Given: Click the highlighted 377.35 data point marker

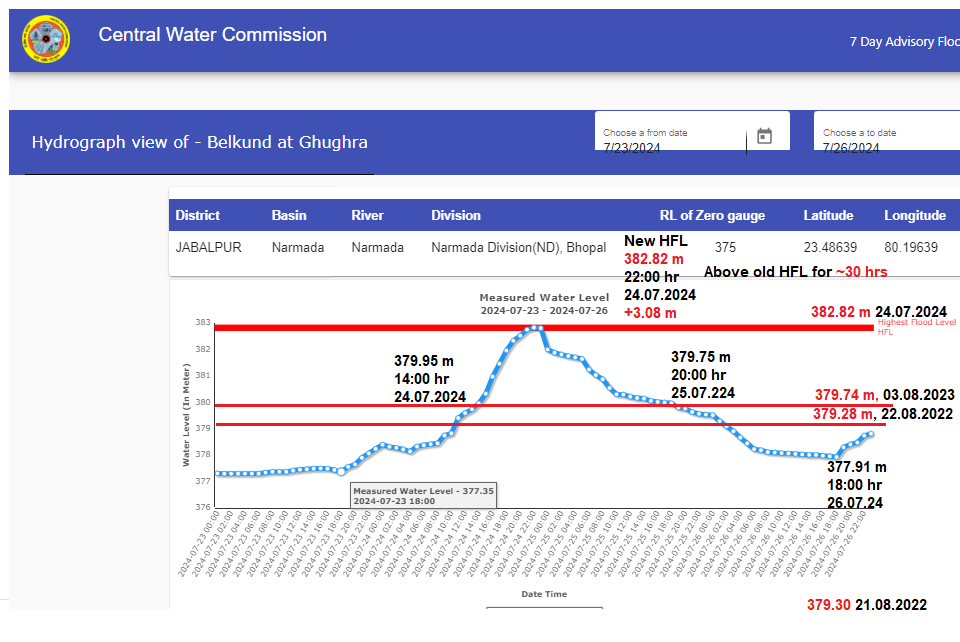Looking at the screenshot, I should click(x=341, y=472).
